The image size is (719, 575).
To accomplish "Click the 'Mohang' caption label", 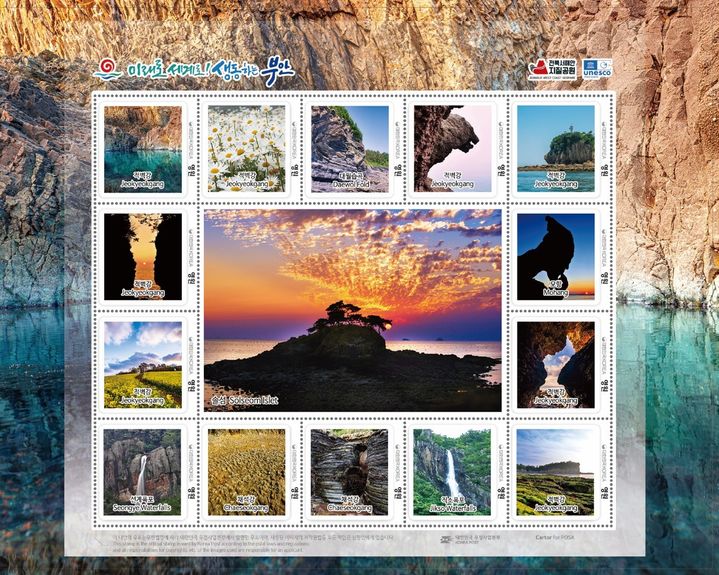I will [x=556, y=293].
